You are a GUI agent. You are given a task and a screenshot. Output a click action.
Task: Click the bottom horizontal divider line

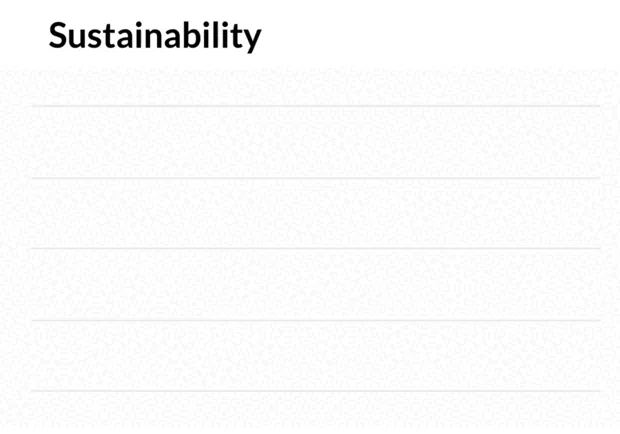coord(316,391)
